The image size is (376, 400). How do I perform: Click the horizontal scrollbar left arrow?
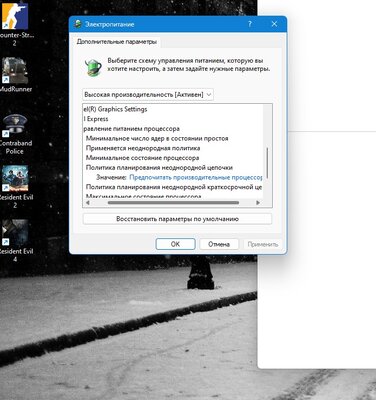88,203
